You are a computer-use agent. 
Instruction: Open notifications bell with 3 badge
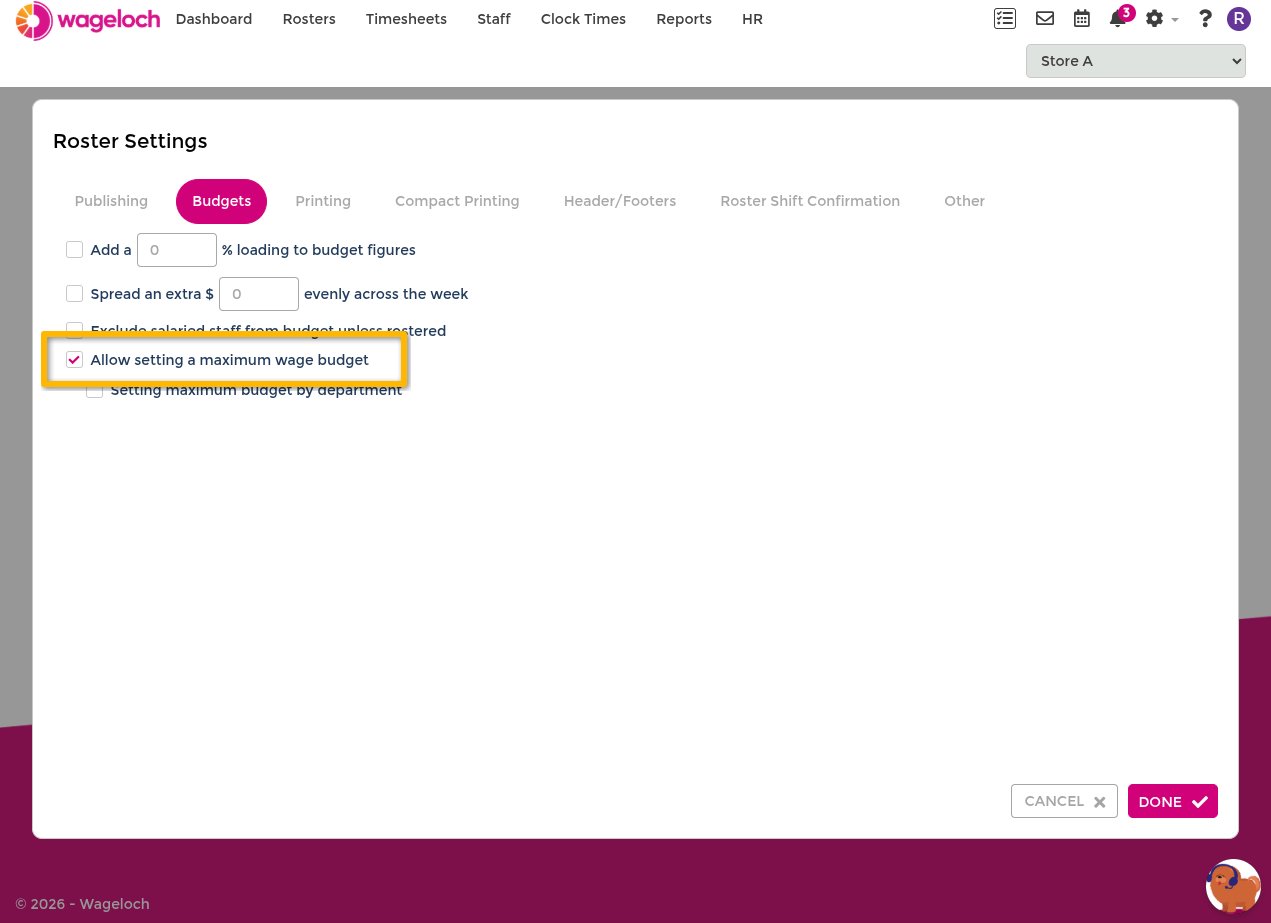pyautogui.click(x=1120, y=17)
